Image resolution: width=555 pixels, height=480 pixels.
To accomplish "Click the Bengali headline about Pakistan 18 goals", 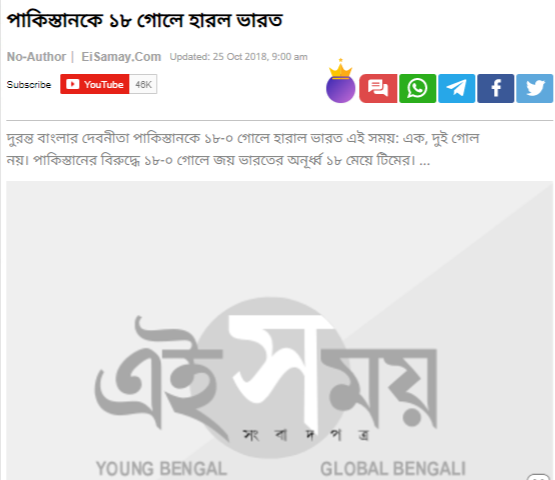I will pyautogui.click(x=145, y=20).
